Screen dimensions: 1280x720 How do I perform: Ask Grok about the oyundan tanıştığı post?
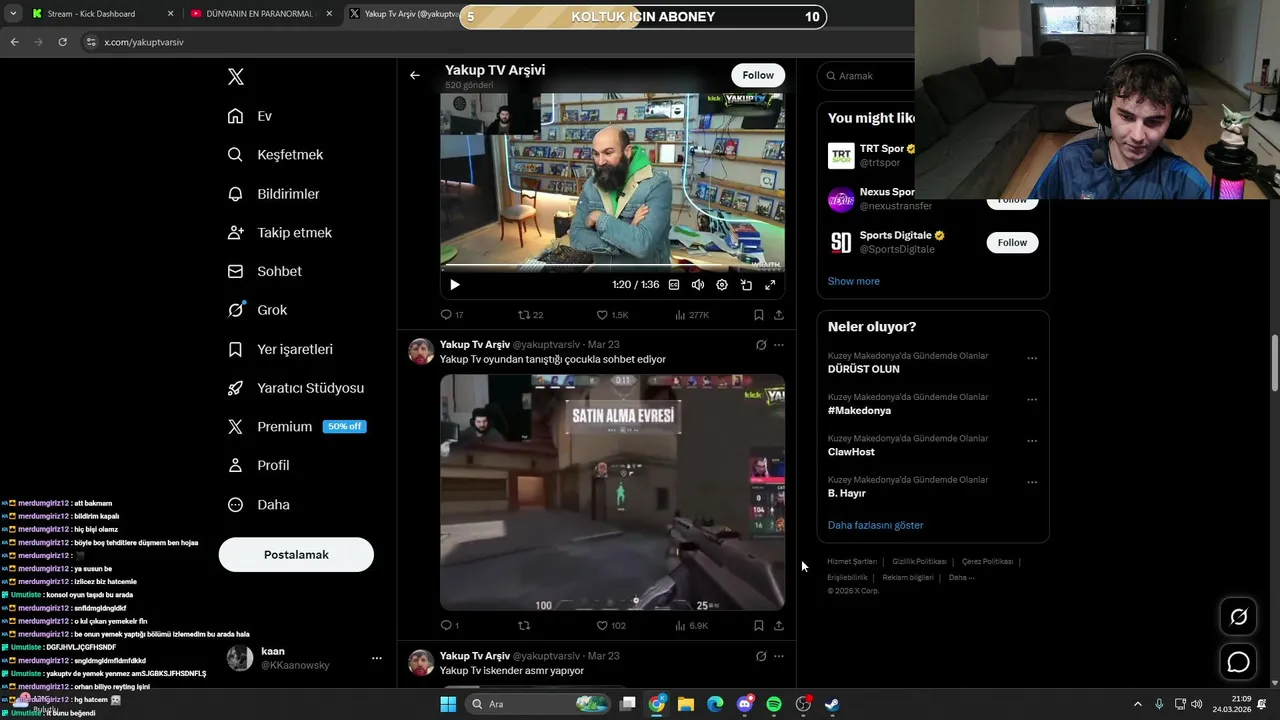[761, 345]
